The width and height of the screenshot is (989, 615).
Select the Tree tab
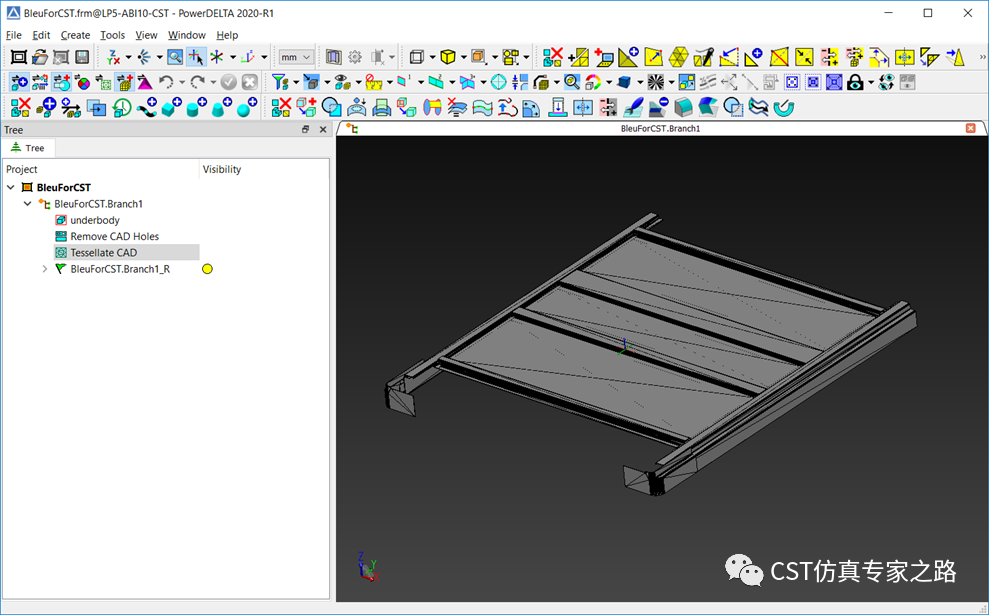coord(28,148)
